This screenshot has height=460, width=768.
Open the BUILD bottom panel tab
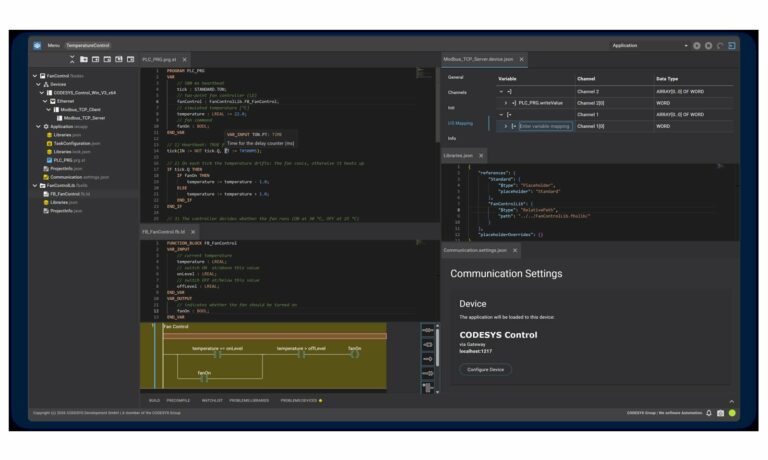coord(154,401)
